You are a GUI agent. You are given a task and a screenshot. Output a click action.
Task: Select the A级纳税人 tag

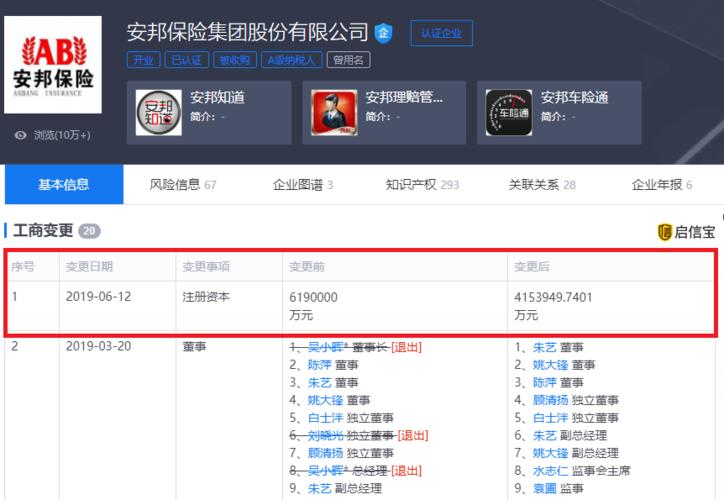pyautogui.click(x=291, y=60)
